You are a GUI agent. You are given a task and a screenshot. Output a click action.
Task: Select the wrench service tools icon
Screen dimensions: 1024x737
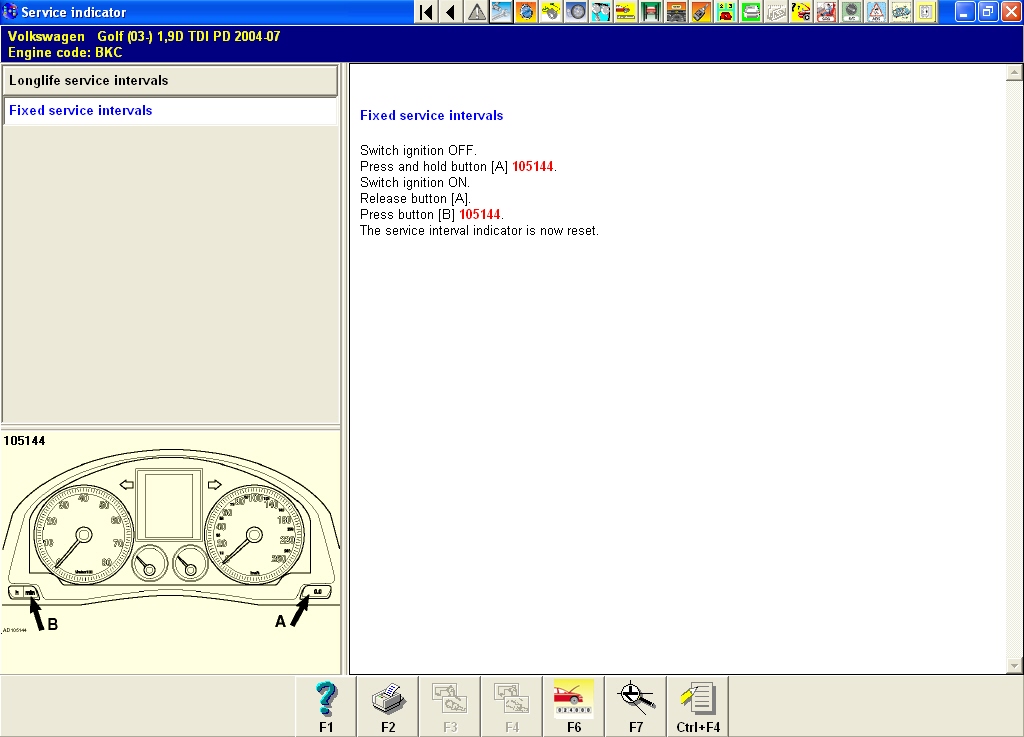tap(502, 12)
